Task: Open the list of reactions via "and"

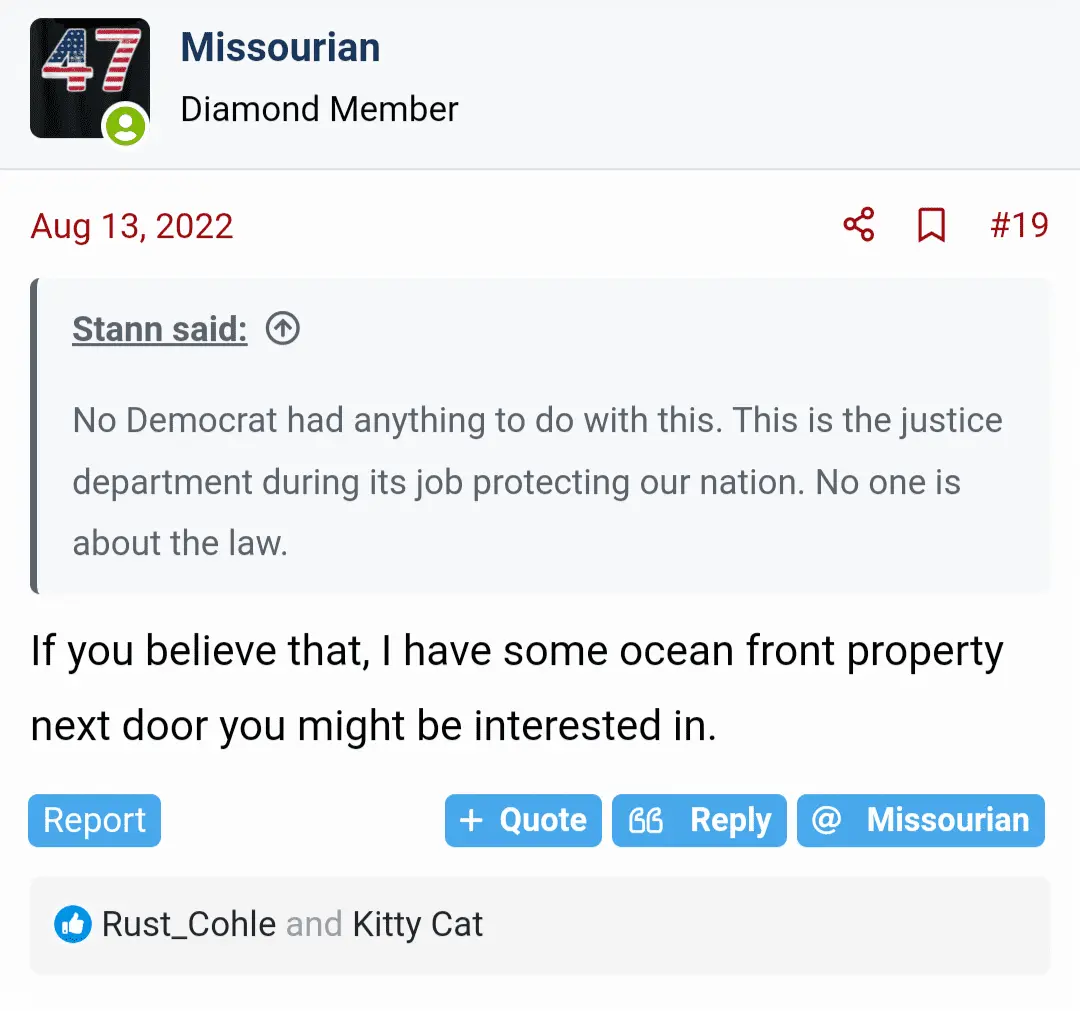Action: (x=314, y=925)
